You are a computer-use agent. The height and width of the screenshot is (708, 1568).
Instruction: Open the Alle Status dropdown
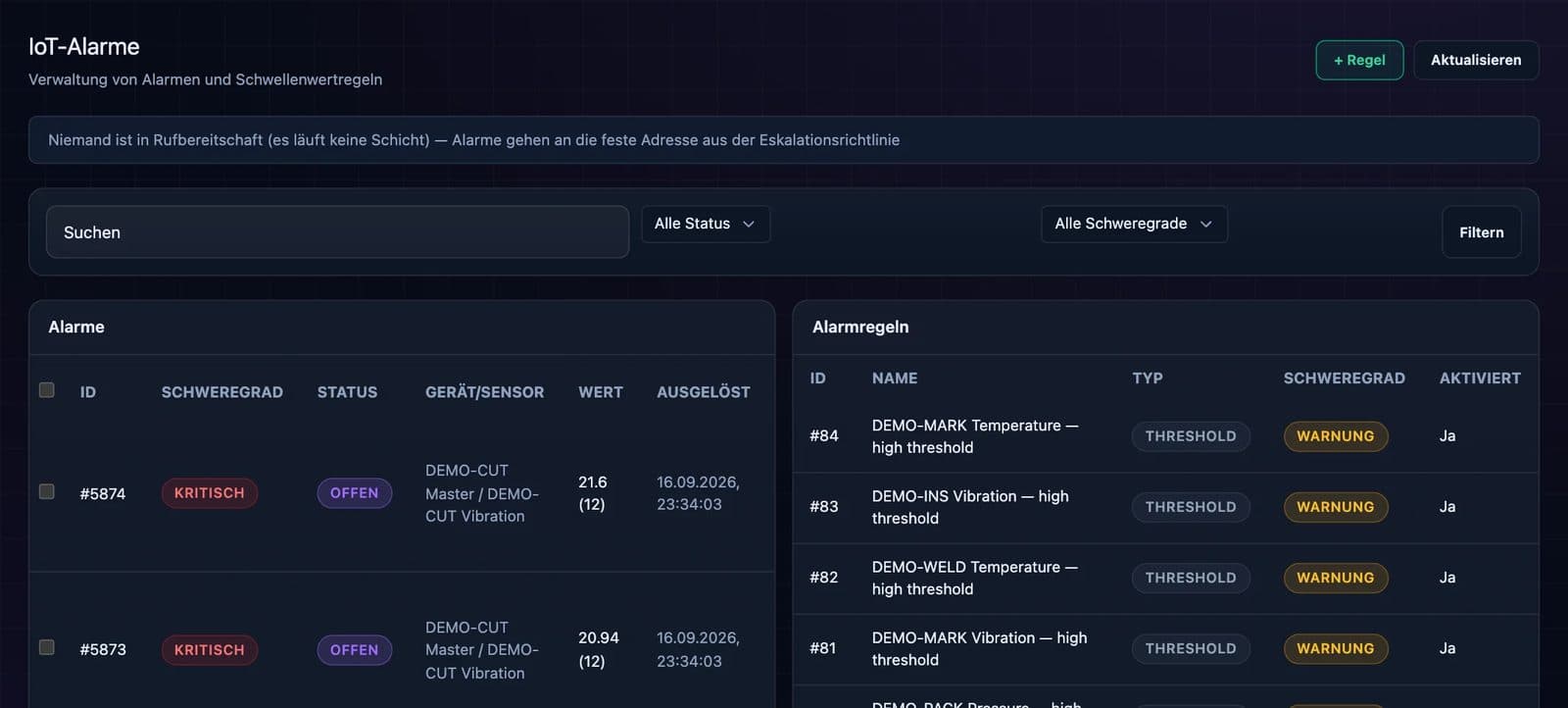(x=706, y=224)
